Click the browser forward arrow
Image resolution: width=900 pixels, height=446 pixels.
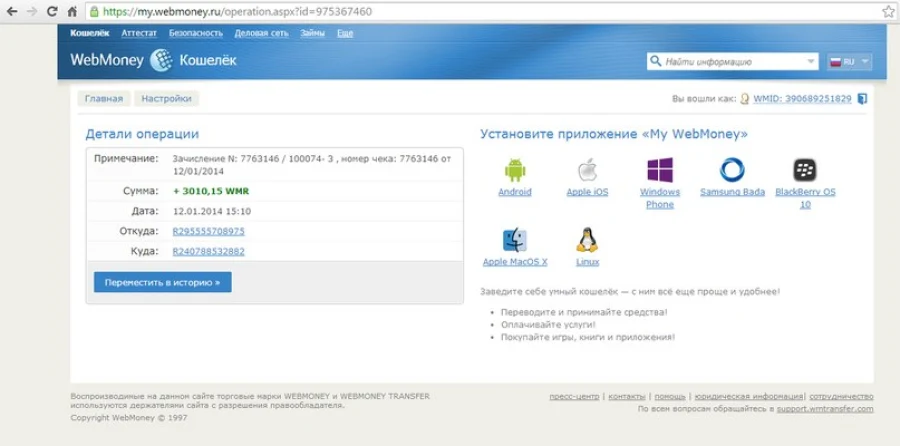(32, 11)
